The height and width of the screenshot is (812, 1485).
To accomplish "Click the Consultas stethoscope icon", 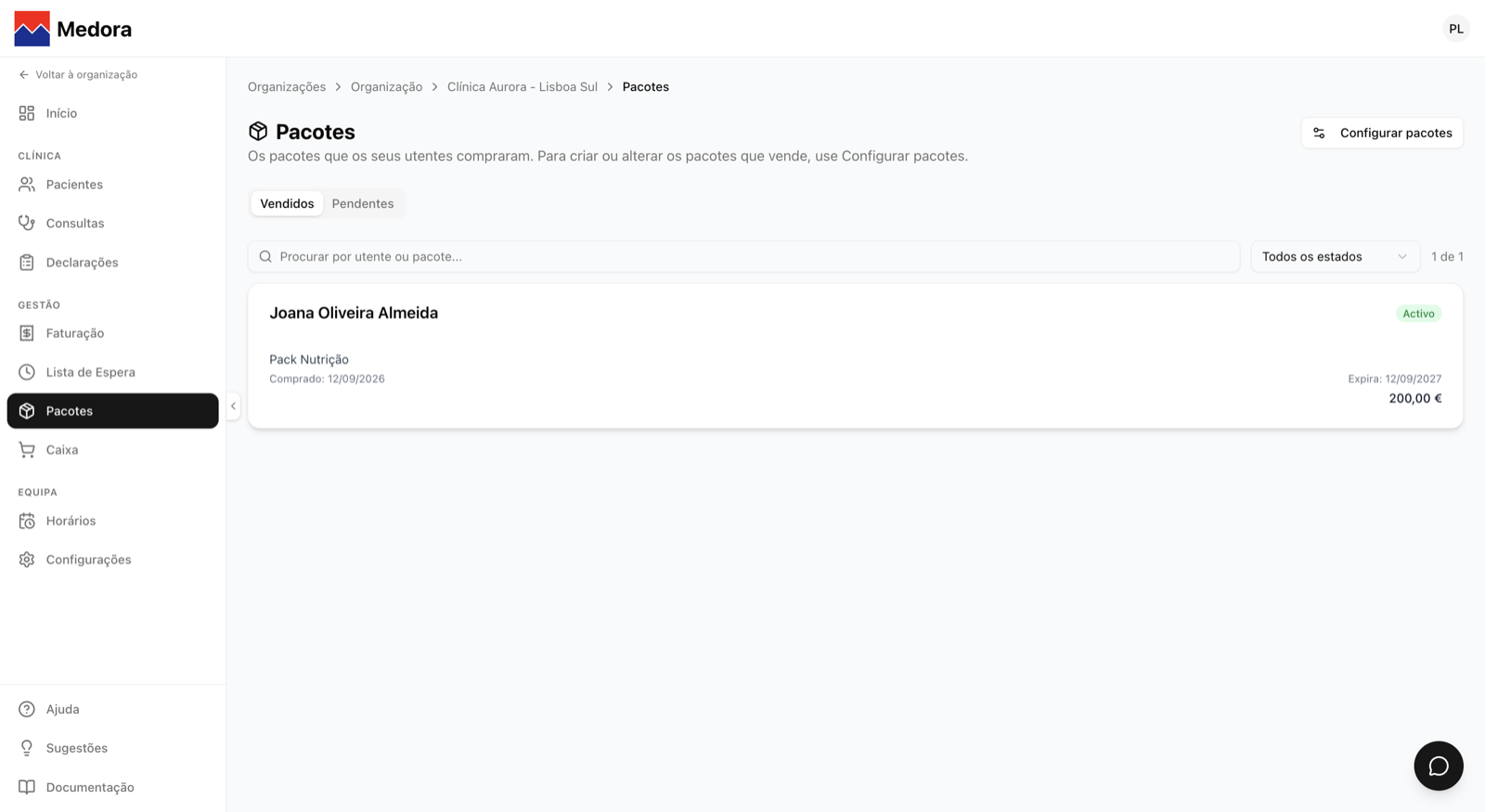I will click(x=27, y=224).
